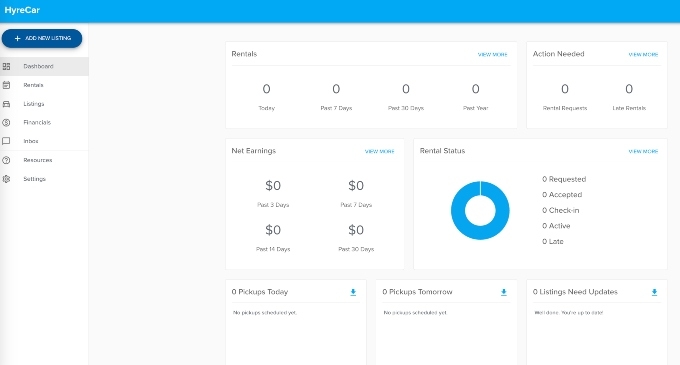Download the Pickups Today list
The width and height of the screenshot is (680, 365).
[x=353, y=292]
